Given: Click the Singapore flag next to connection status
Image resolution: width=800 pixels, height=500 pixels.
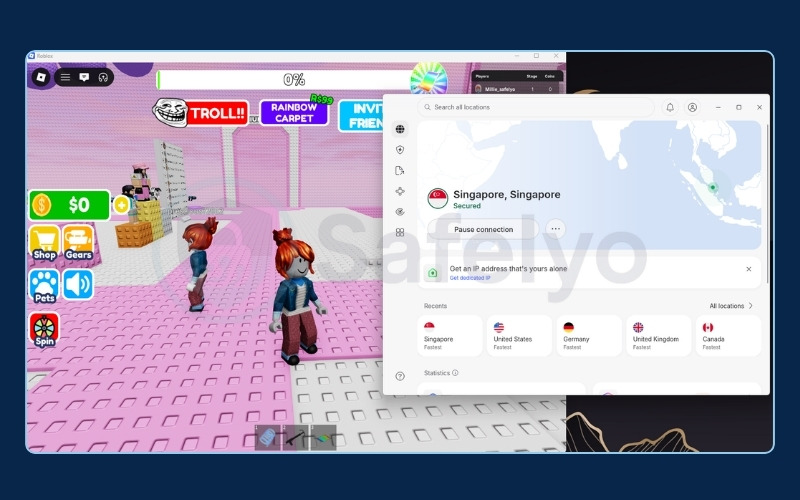Looking at the screenshot, I should (x=438, y=198).
